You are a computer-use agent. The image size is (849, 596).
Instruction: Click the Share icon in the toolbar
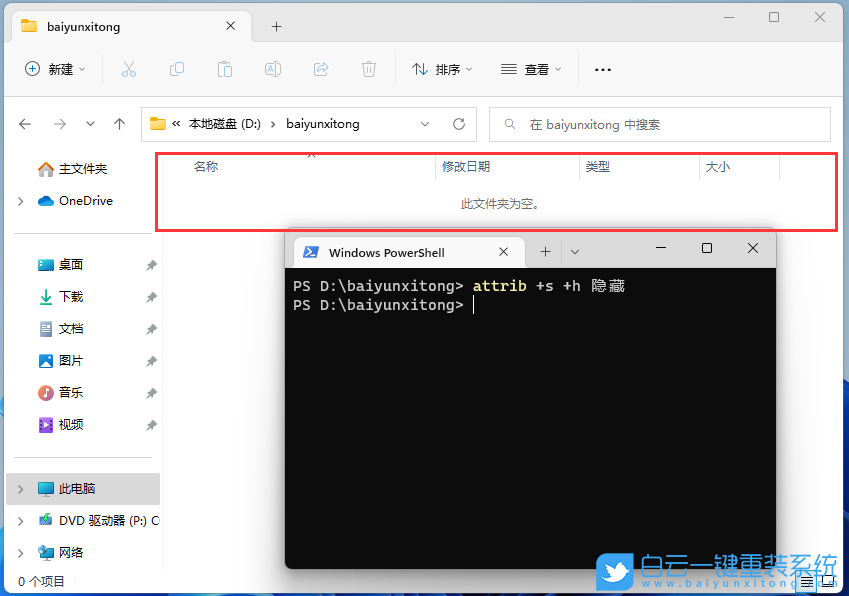pos(320,69)
